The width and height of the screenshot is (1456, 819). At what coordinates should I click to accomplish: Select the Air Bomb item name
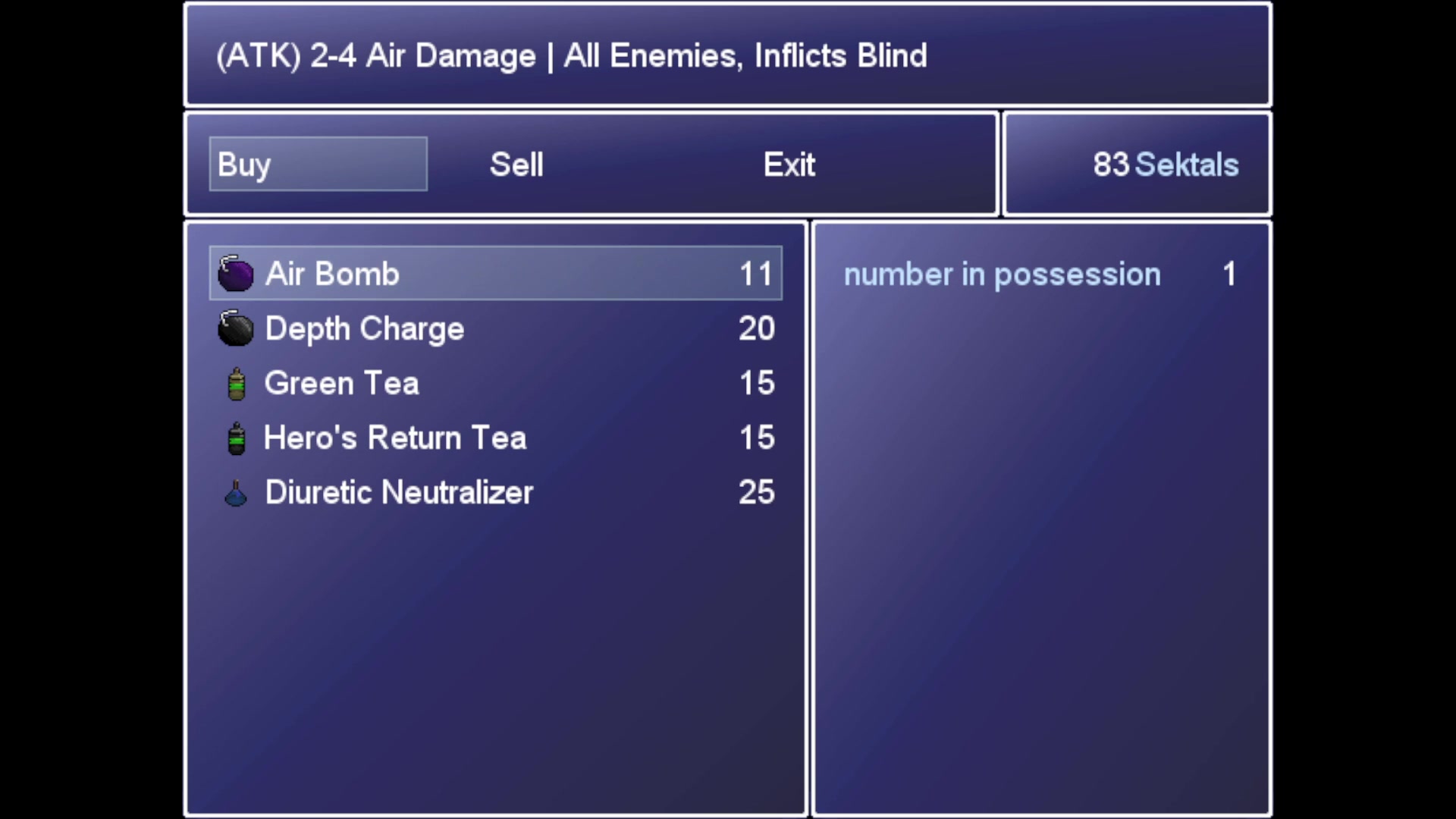(x=332, y=274)
